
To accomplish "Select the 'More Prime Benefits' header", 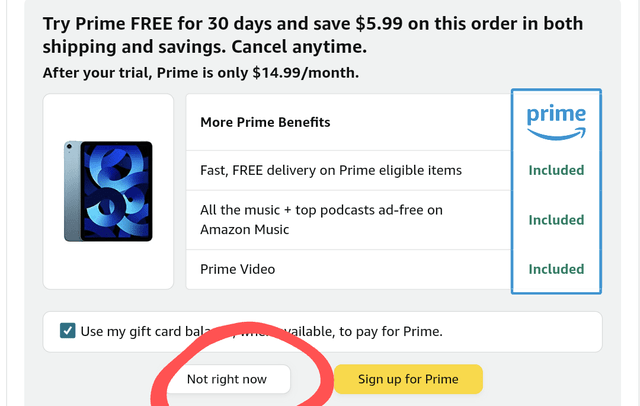I will click(x=265, y=122).
